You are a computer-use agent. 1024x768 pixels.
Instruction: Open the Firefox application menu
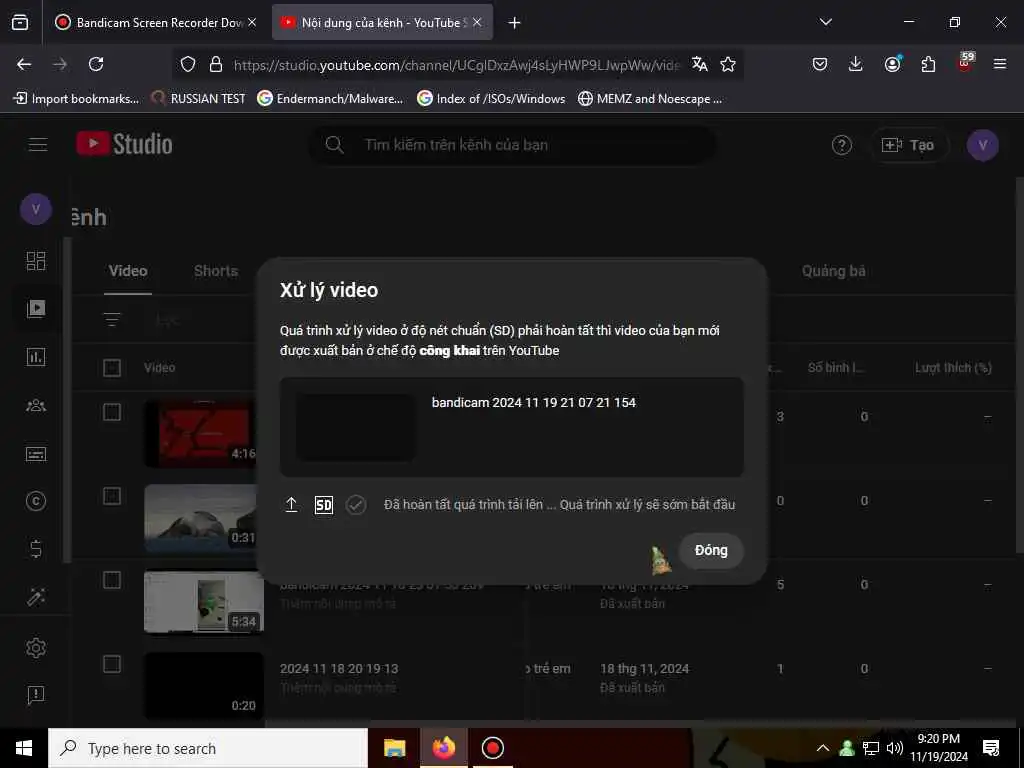[x=999, y=64]
